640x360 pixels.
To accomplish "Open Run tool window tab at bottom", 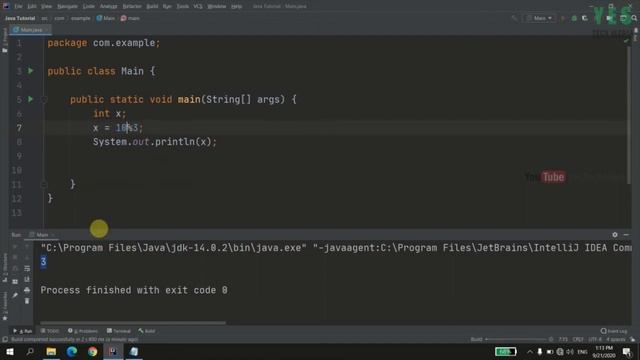I will point(23,331).
